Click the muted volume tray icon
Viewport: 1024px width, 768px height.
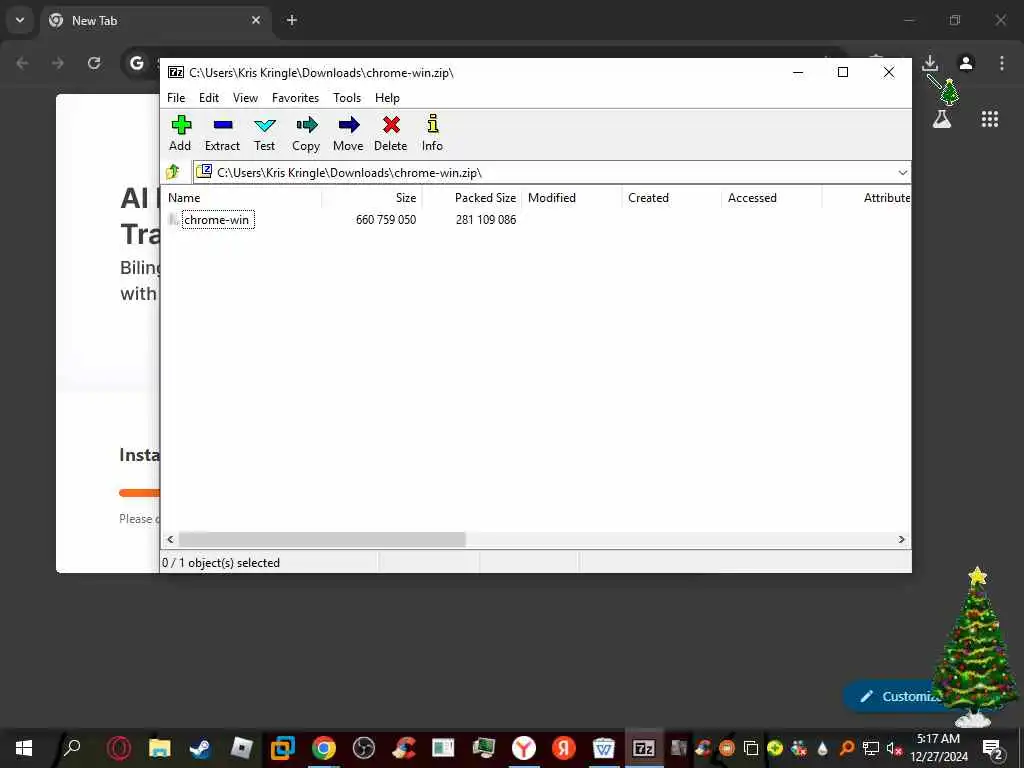point(893,748)
